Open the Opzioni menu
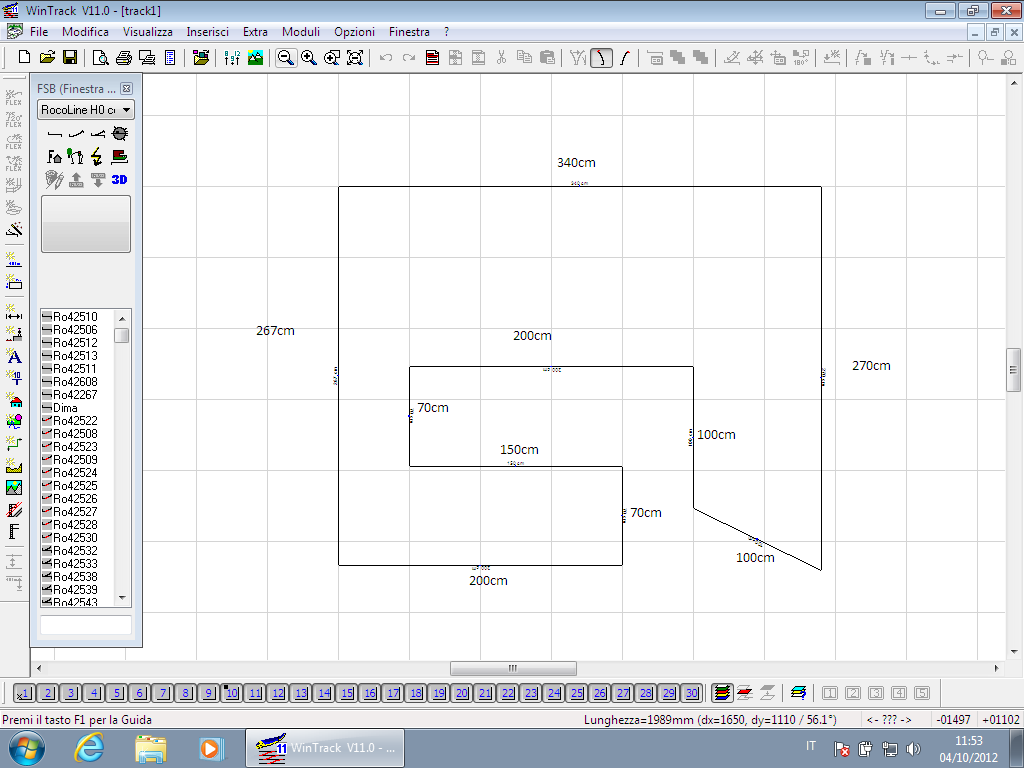This screenshot has height=768, width=1024. (355, 31)
